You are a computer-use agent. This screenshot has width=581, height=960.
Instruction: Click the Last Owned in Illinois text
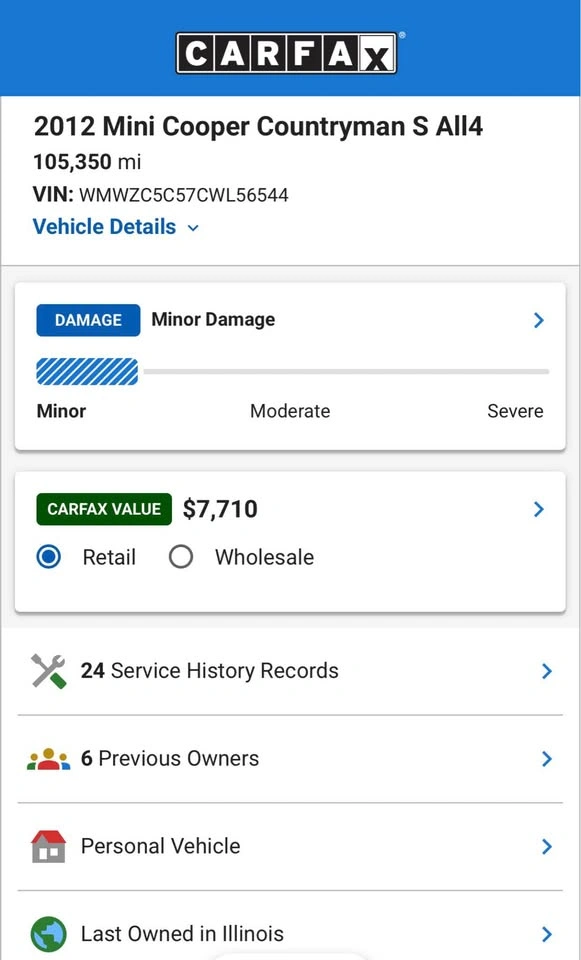[x=182, y=934]
